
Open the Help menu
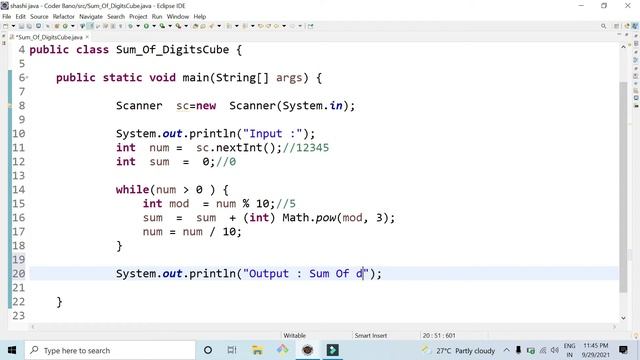point(200,17)
